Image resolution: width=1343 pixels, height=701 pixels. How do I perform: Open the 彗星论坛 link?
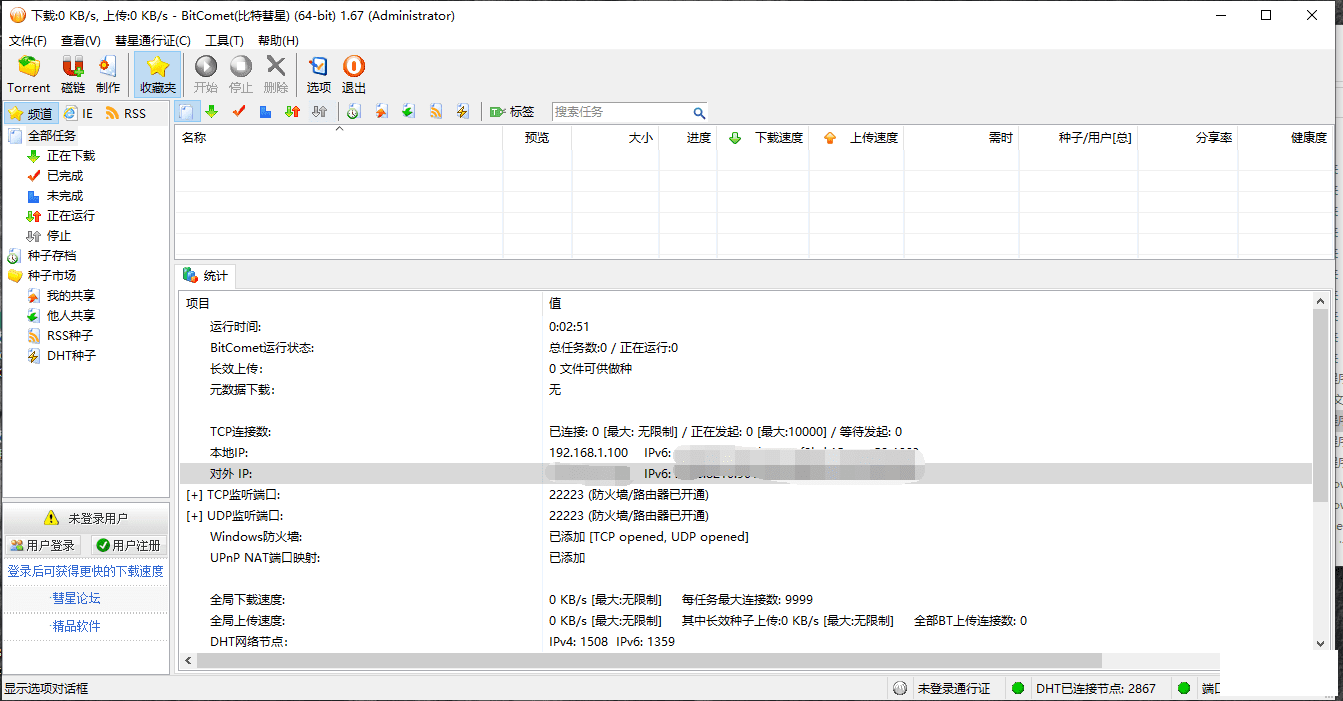77,598
